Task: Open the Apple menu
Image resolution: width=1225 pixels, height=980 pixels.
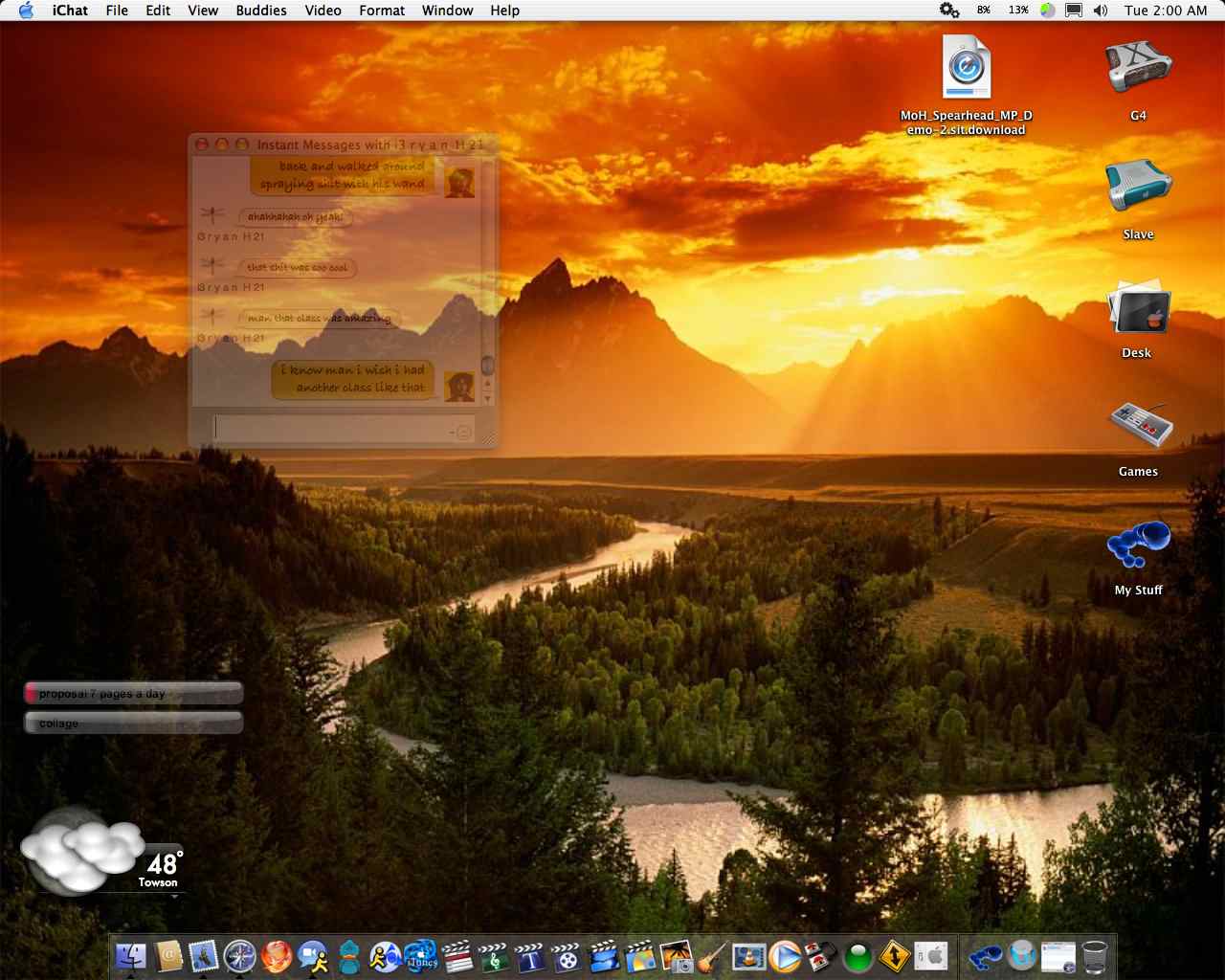Action: [26, 11]
